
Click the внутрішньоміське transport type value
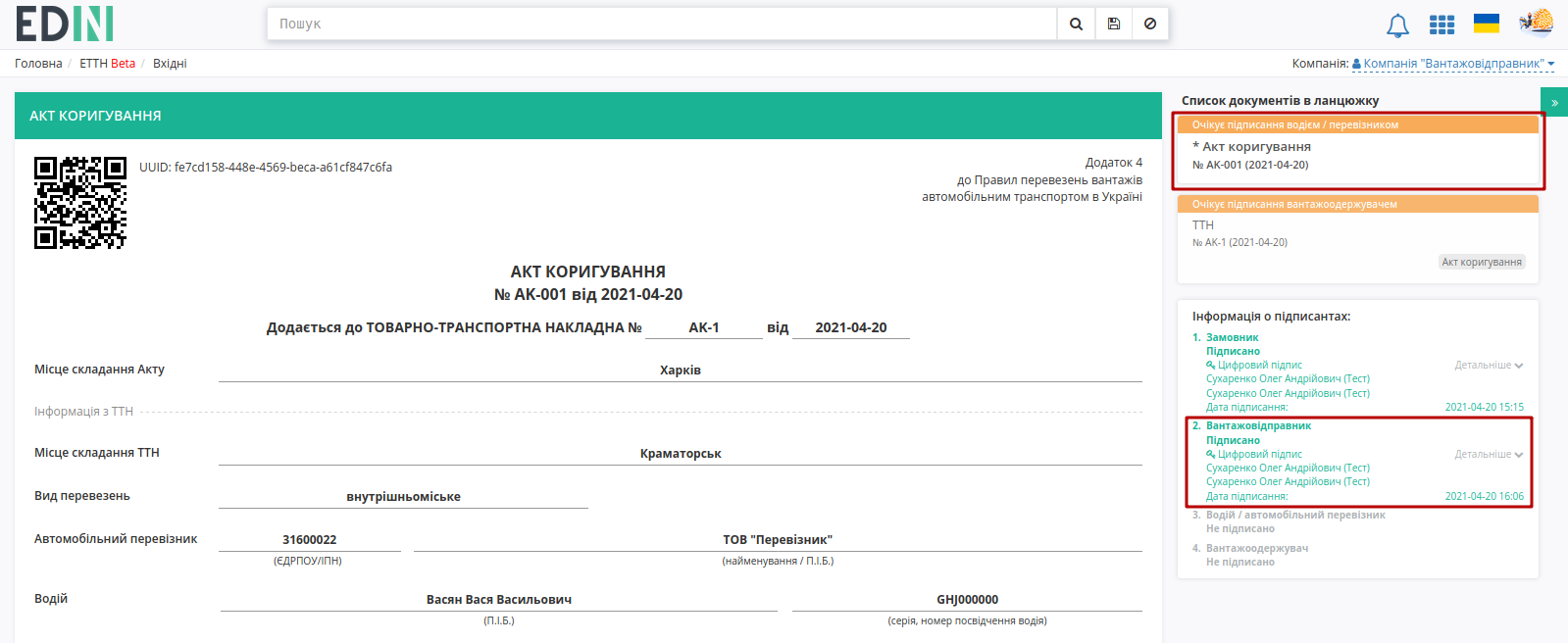[403, 497]
